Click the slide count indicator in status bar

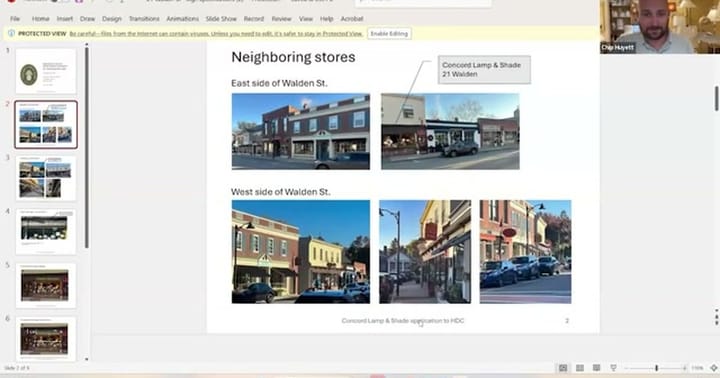(x=17, y=368)
